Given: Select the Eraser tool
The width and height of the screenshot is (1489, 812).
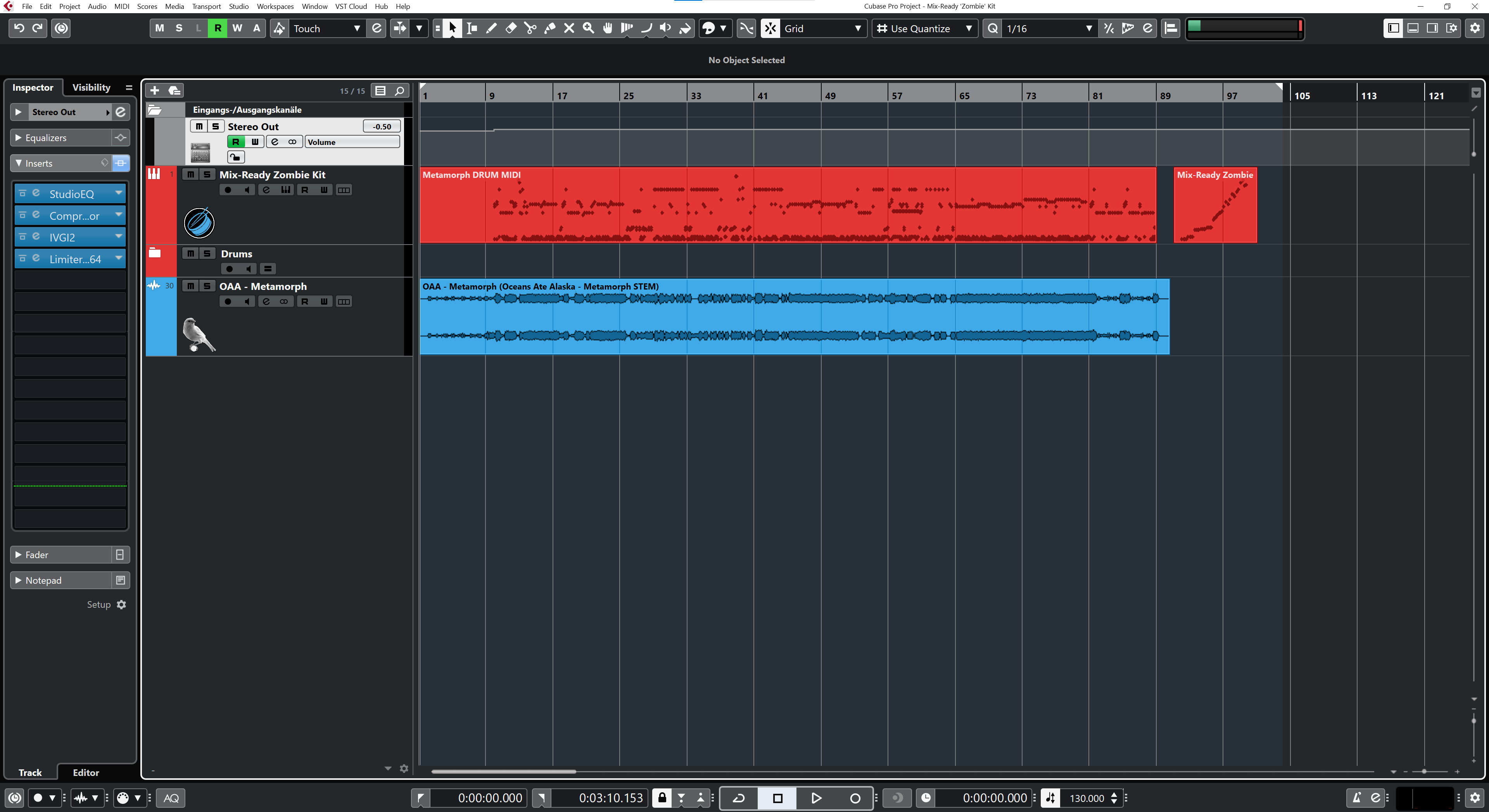Looking at the screenshot, I should (x=511, y=28).
